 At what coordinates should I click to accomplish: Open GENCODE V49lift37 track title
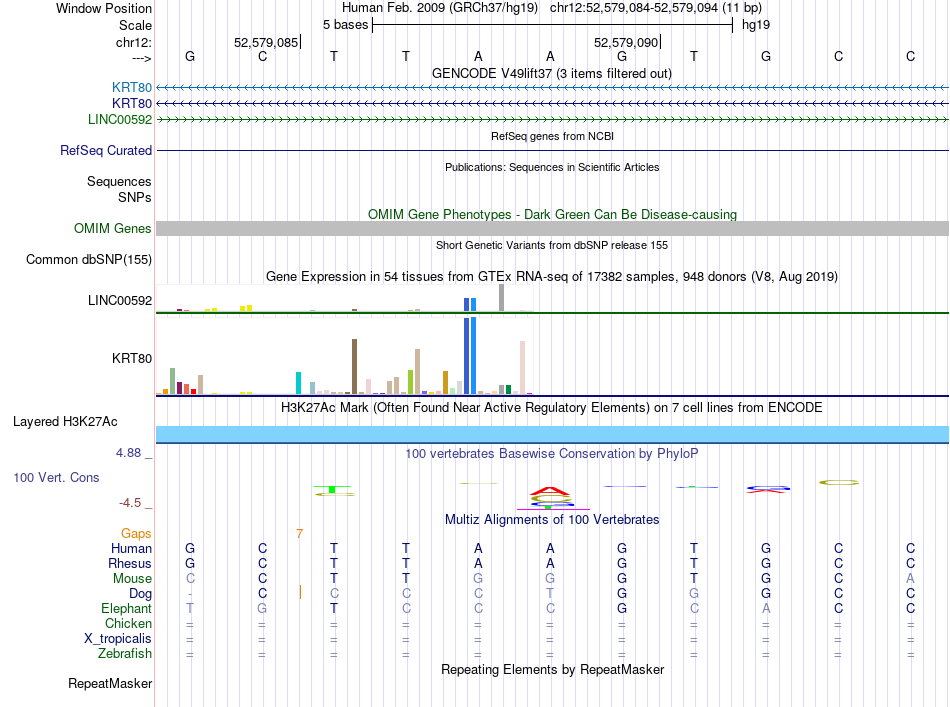pyautogui.click(x=551, y=74)
